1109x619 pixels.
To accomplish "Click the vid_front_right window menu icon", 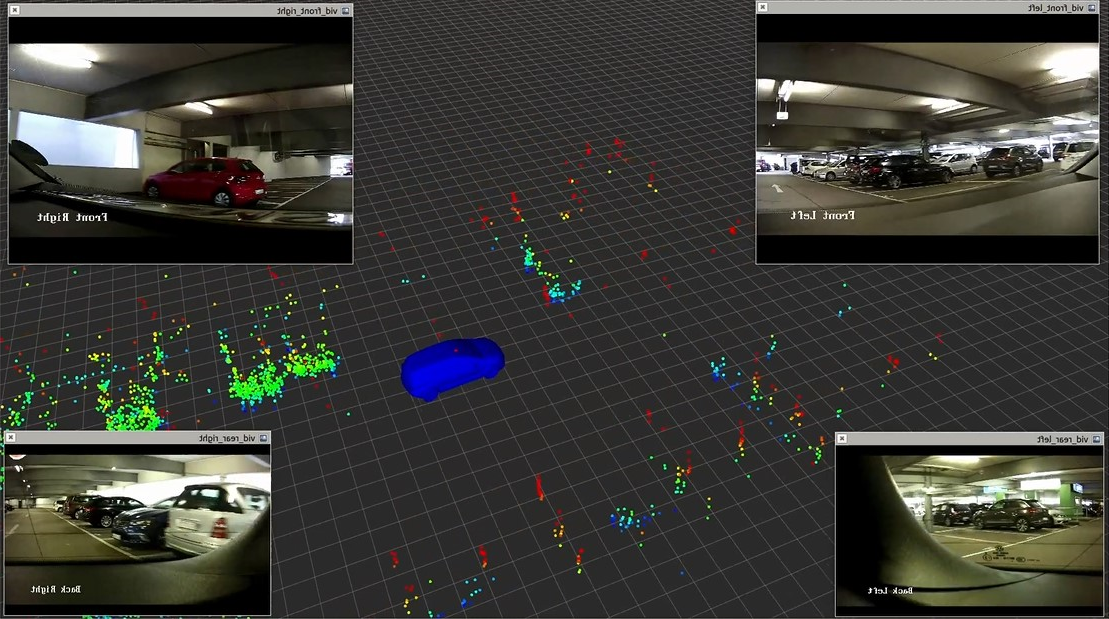I will tap(346, 10).
